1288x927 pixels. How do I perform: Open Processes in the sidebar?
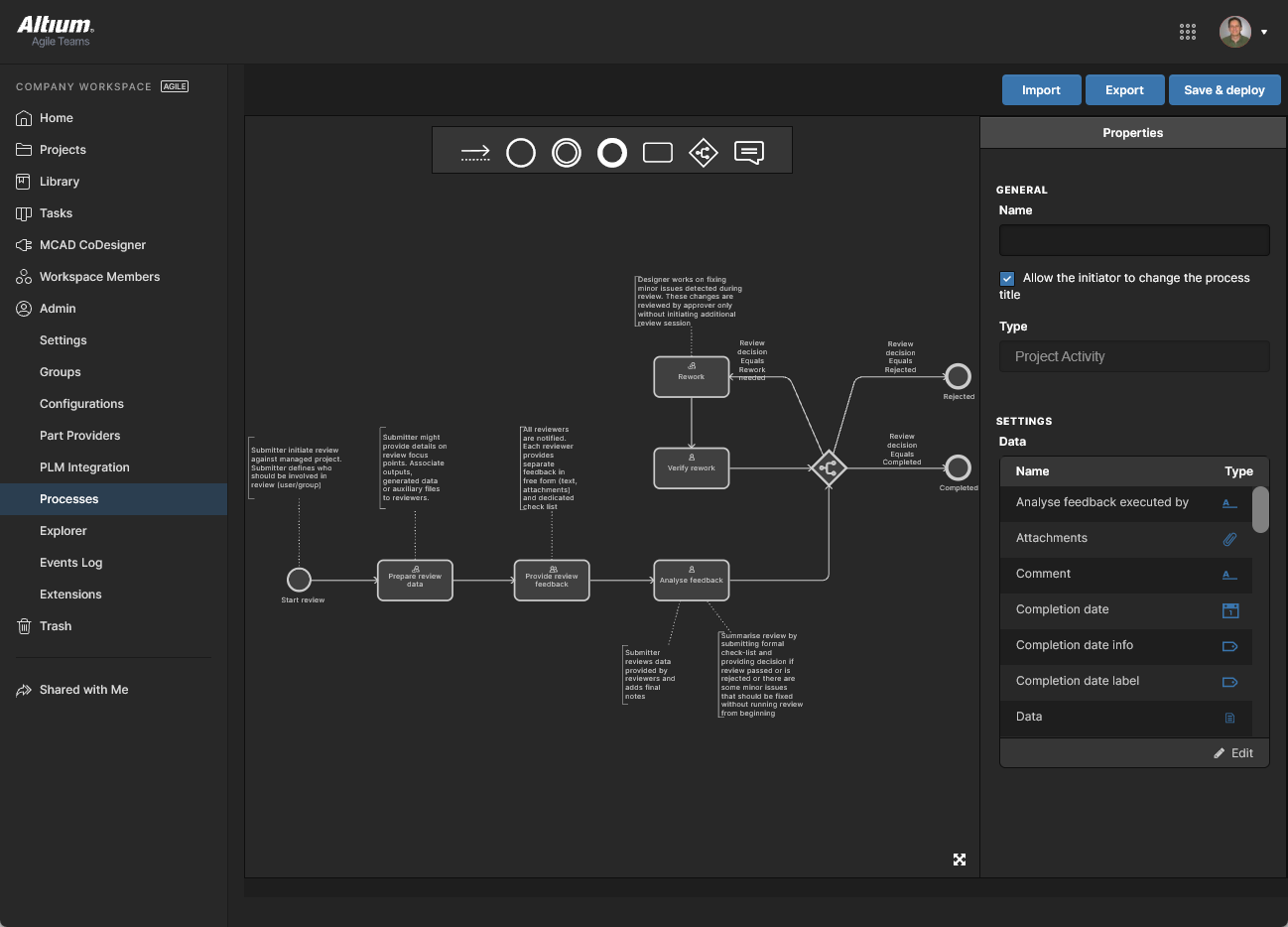pyautogui.click(x=69, y=499)
